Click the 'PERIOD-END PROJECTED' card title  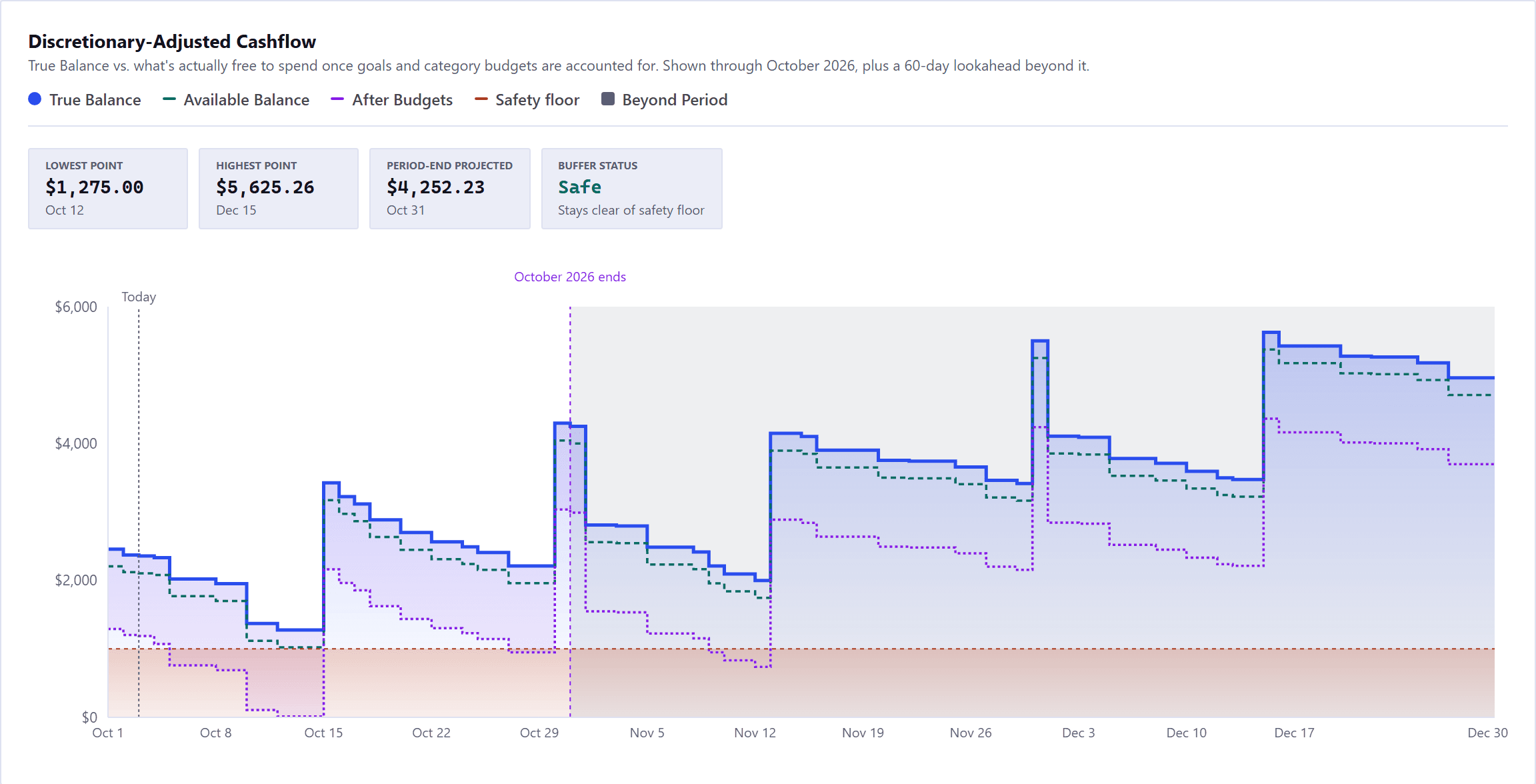(450, 165)
